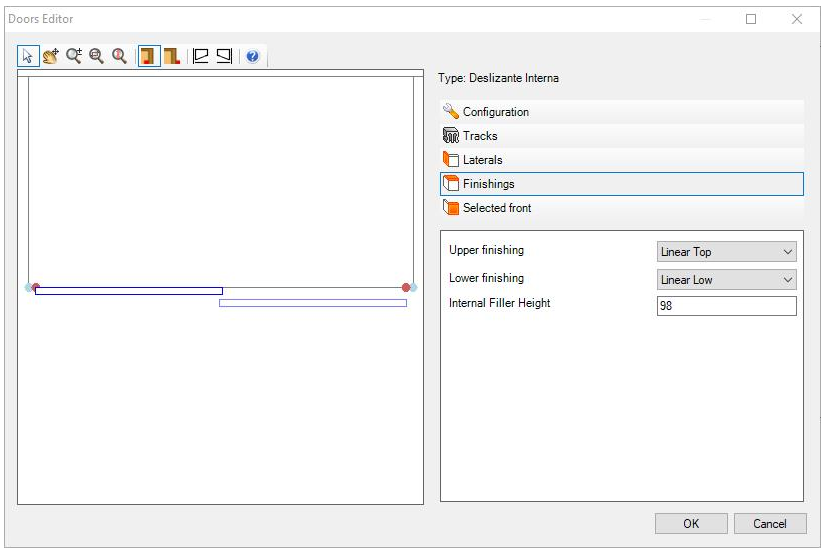The width and height of the screenshot is (828, 558).
Task: Click the Upper finishing label
Action: (486, 250)
